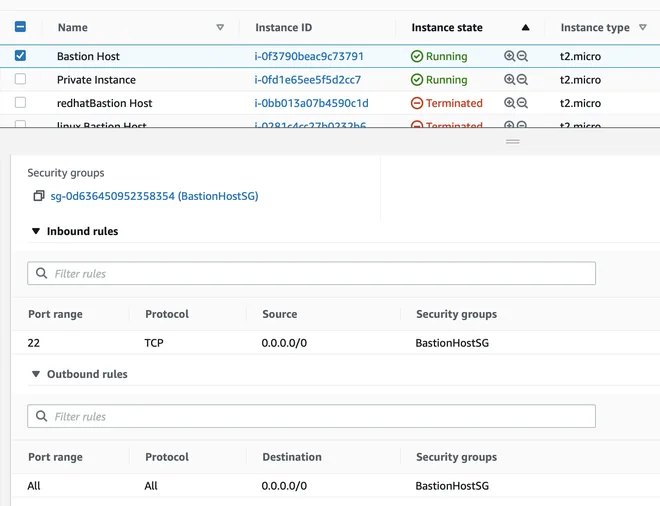This screenshot has height=506, width=660.
Task: Zoom out filter icon for Private Instance state
Action: point(522,80)
